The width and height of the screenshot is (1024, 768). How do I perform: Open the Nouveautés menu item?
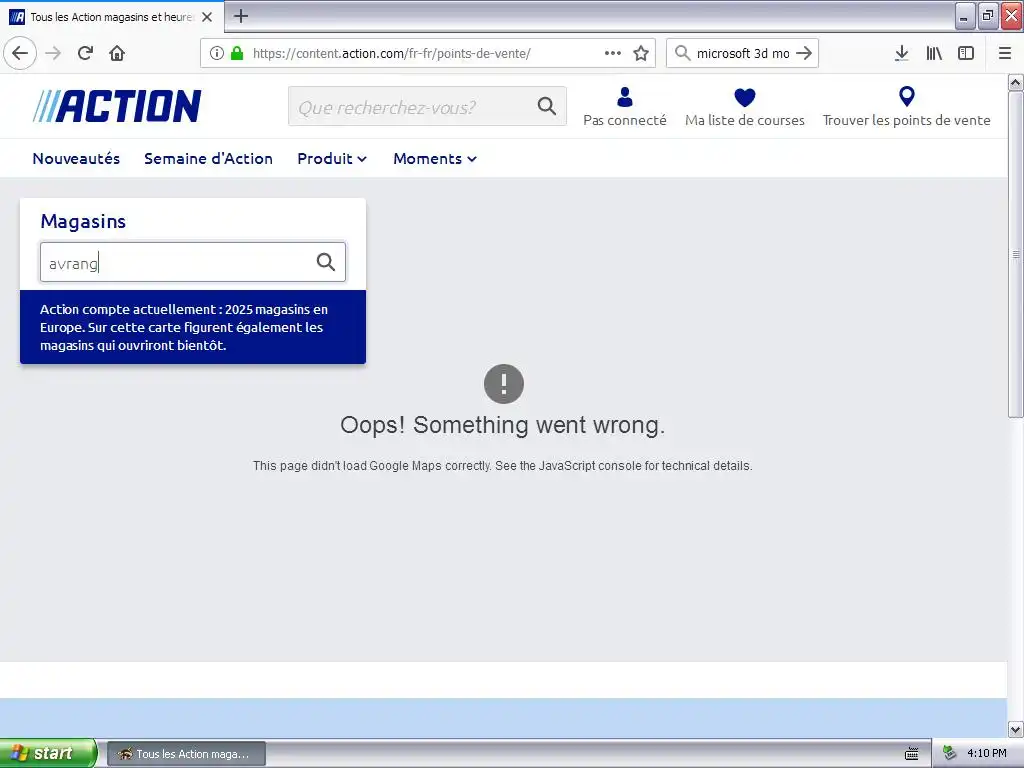pyautogui.click(x=76, y=159)
